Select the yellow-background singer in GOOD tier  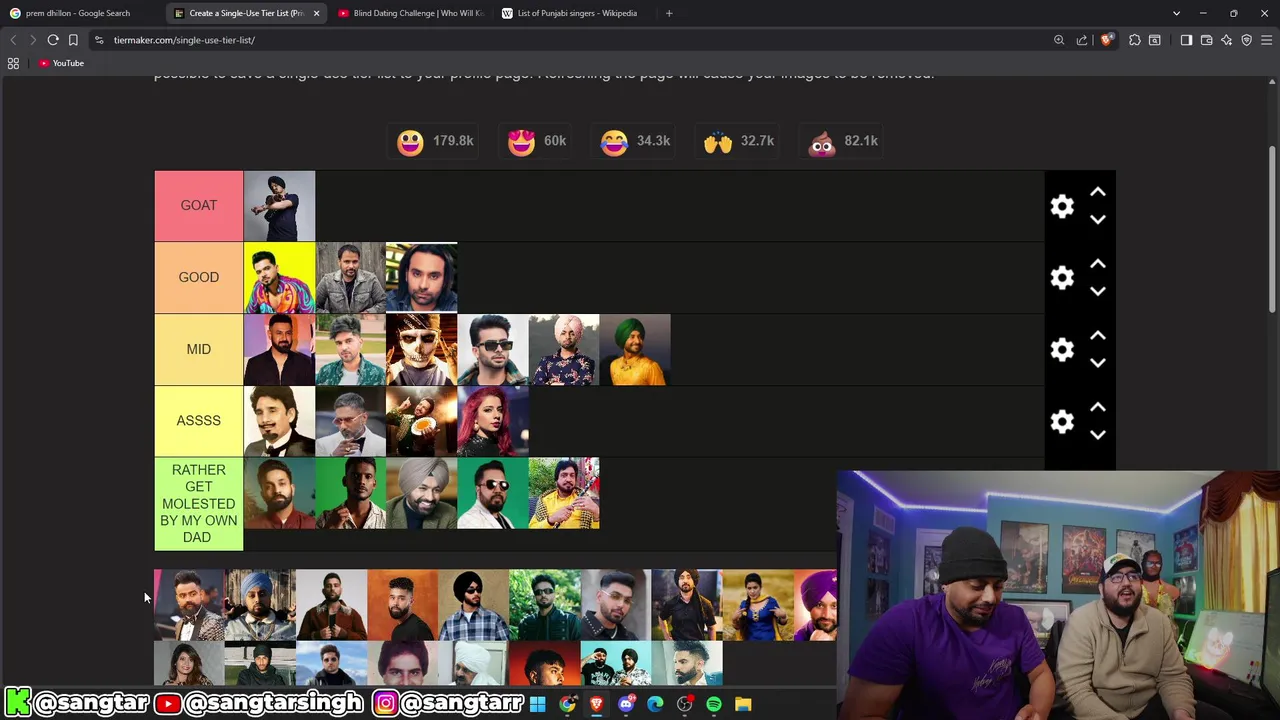[279, 278]
